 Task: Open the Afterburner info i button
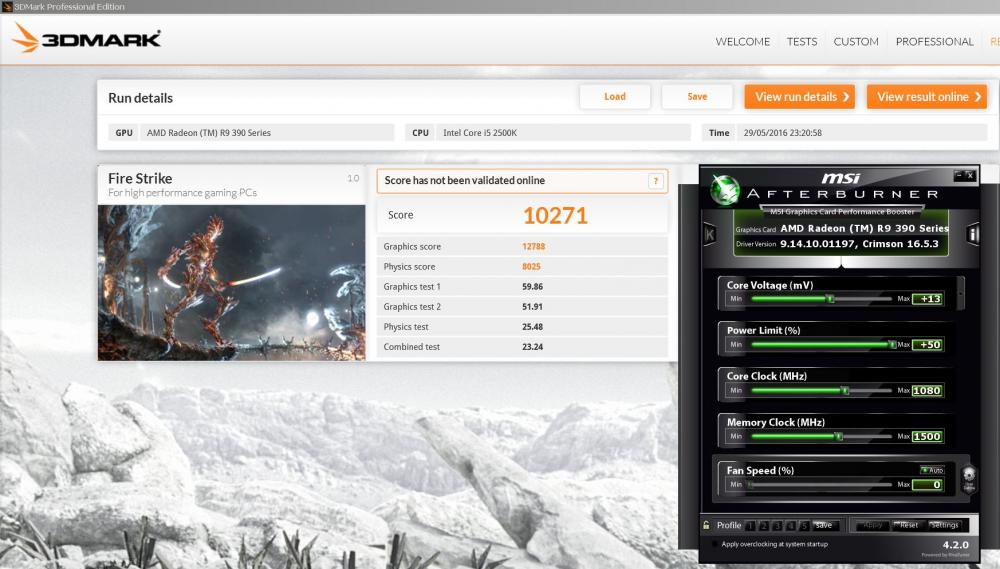pos(973,234)
